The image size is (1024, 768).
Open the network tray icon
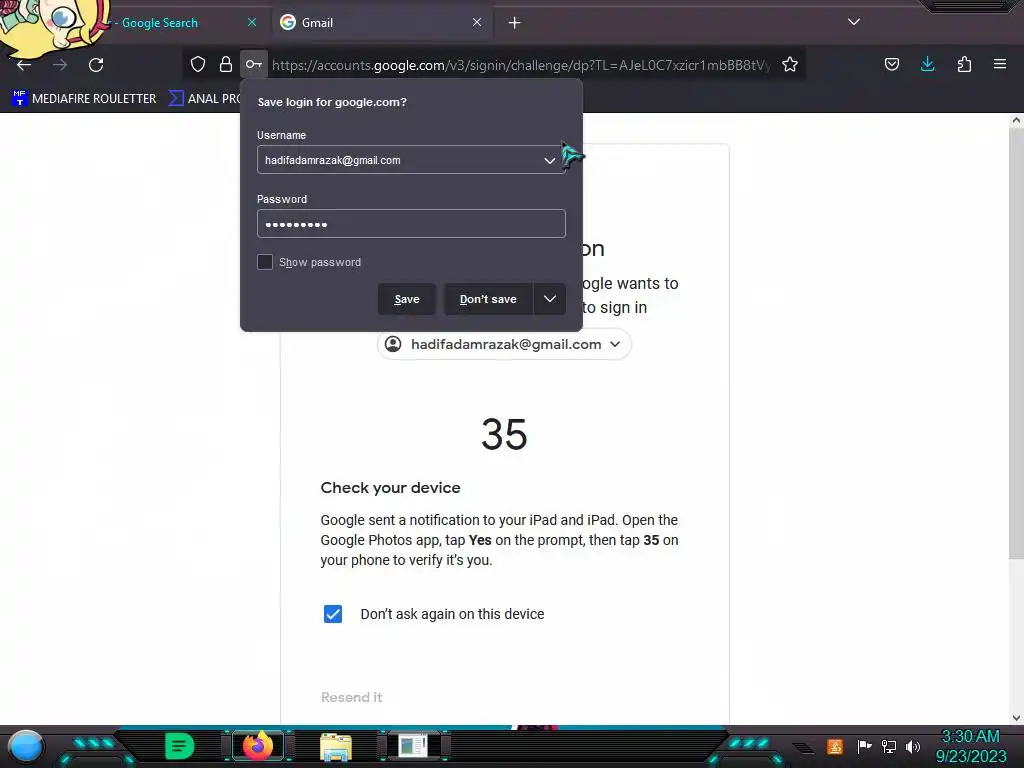click(x=889, y=746)
